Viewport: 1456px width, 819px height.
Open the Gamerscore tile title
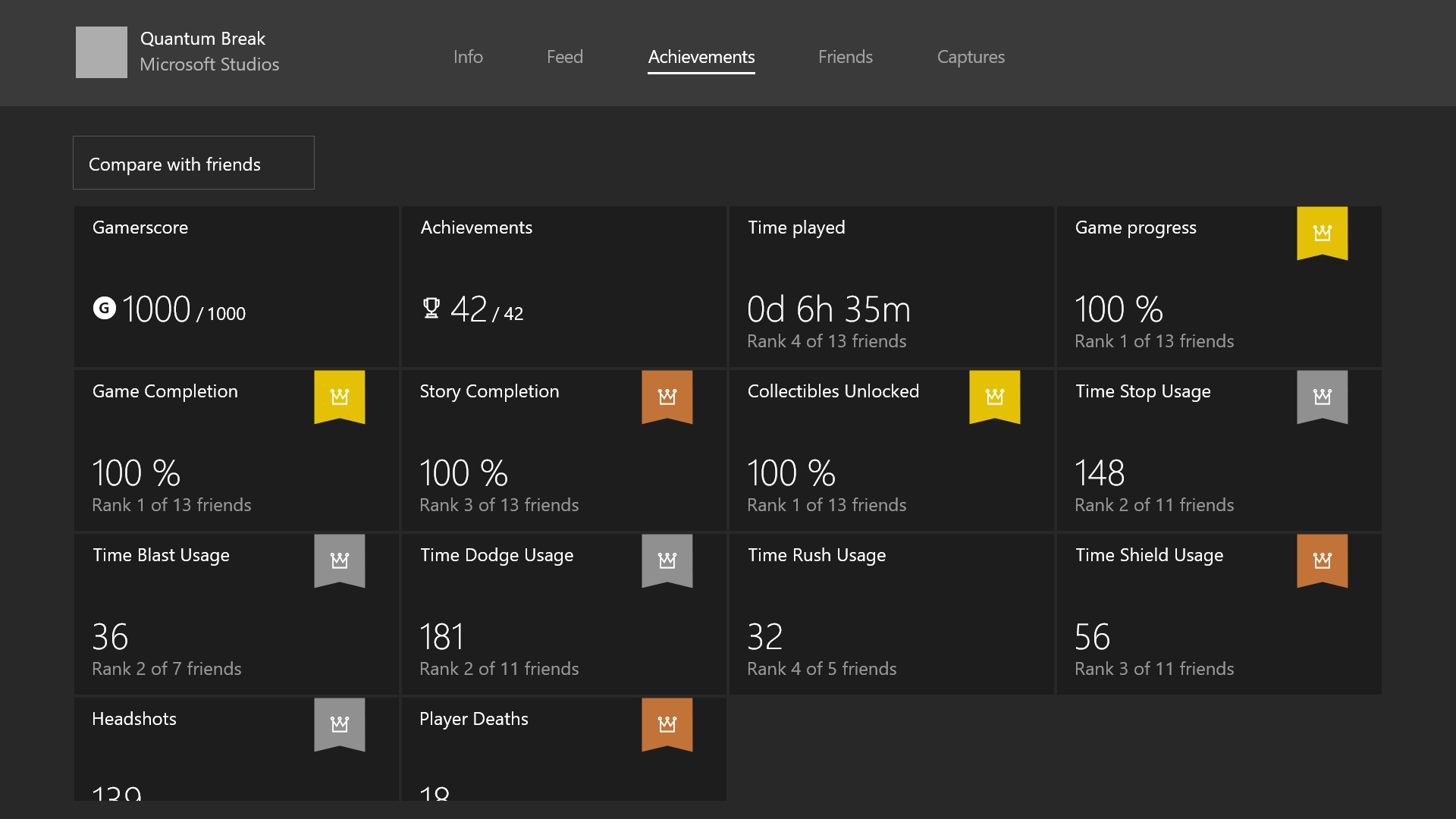click(x=140, y=227)
